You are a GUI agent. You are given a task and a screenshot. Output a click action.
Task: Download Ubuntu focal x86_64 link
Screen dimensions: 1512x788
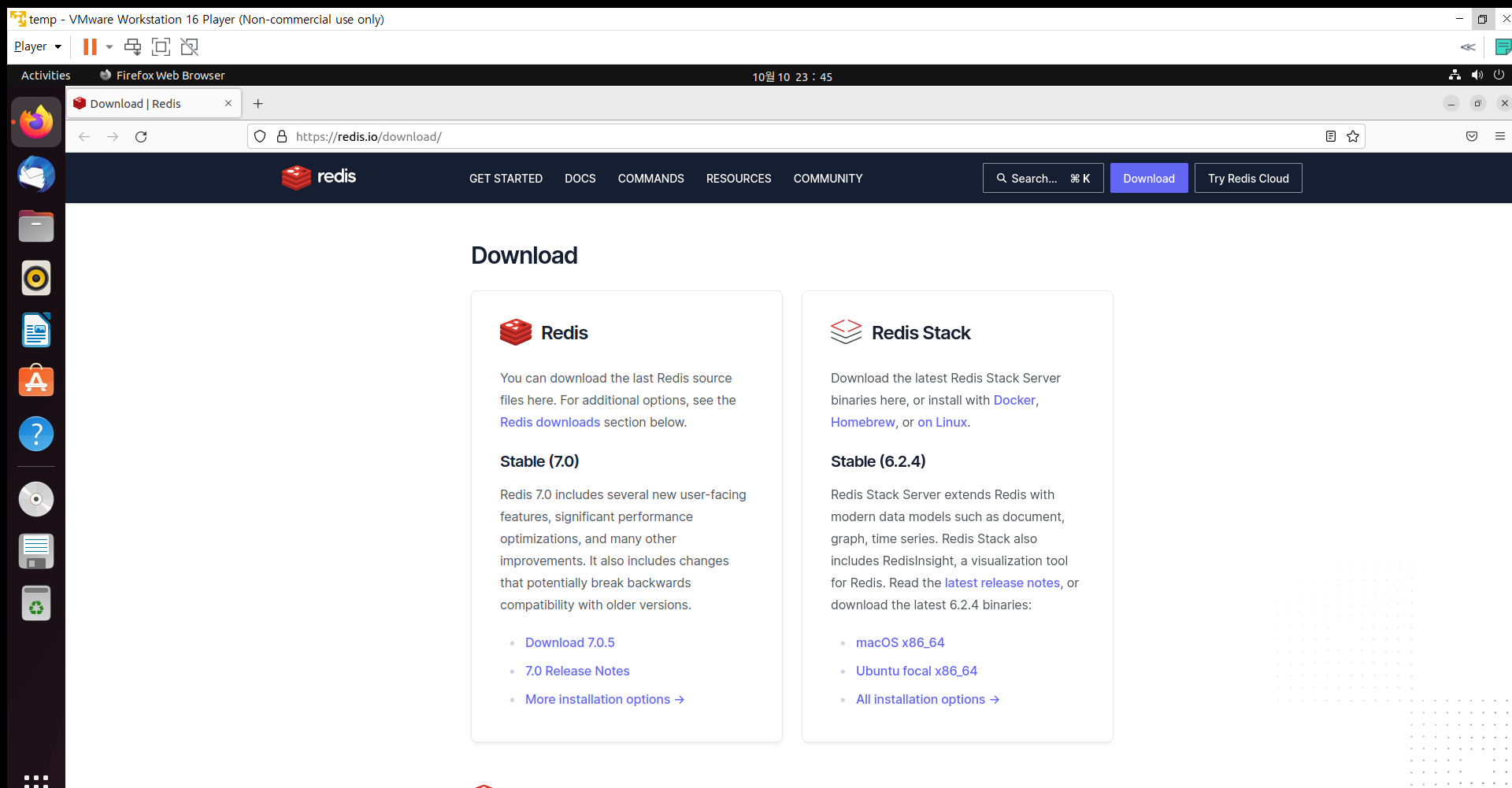(917, 671)
